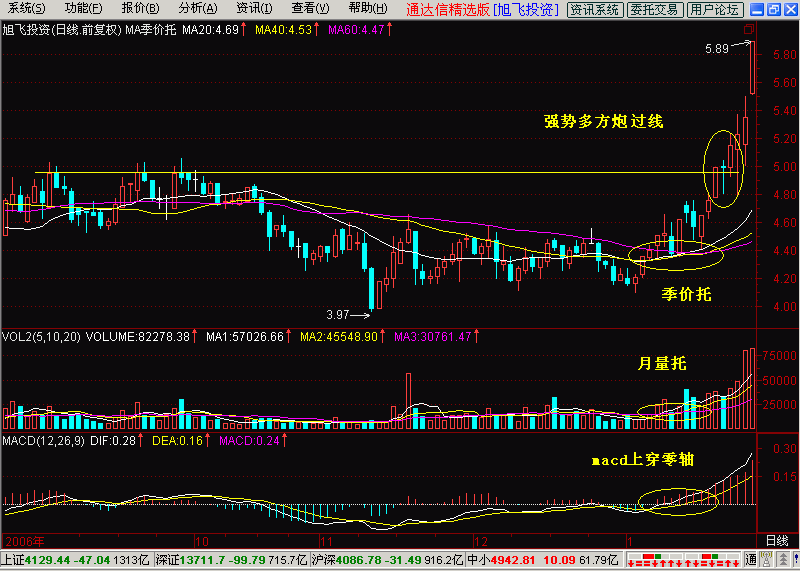Click the 中小 4942.81 index in status bar
This screenshot has width=800, height=571.
tap(543, 559)
